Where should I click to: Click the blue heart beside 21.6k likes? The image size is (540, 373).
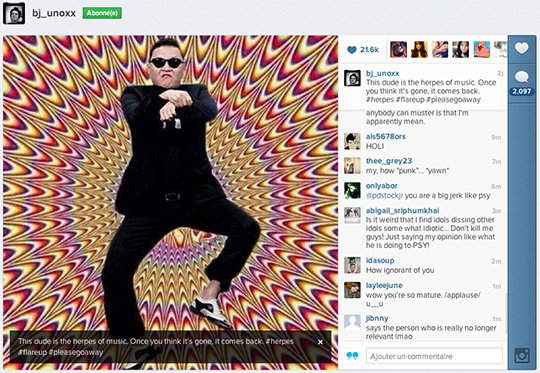352,50
